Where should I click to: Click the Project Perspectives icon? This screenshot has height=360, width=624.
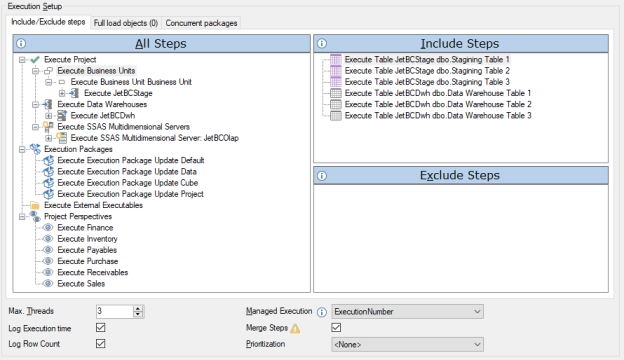point(35,216)
